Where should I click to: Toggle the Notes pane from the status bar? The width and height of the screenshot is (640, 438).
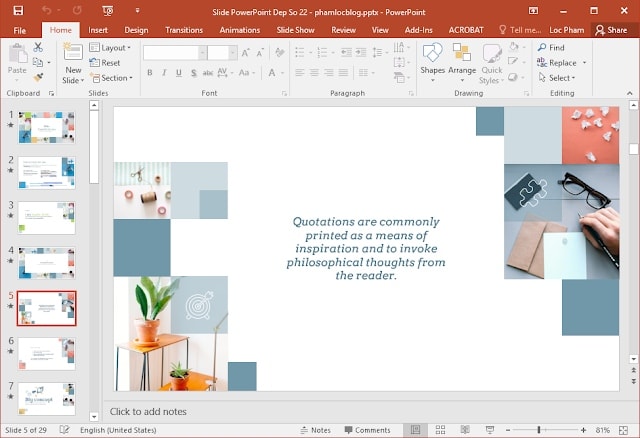tap(316, 430)
